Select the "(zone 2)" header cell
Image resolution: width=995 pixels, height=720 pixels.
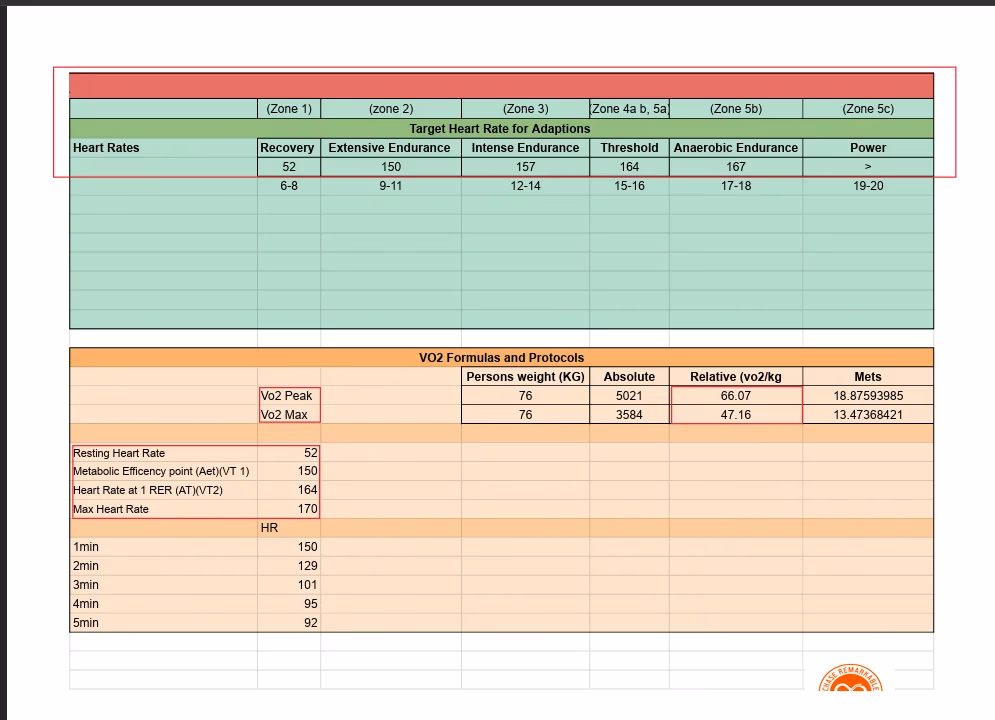(391, 108)
